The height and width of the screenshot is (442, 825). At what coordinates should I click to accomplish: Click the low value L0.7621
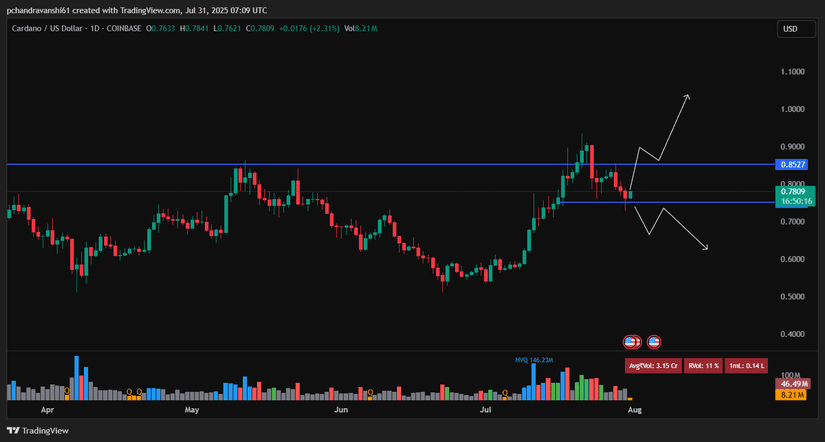point(227,28)
